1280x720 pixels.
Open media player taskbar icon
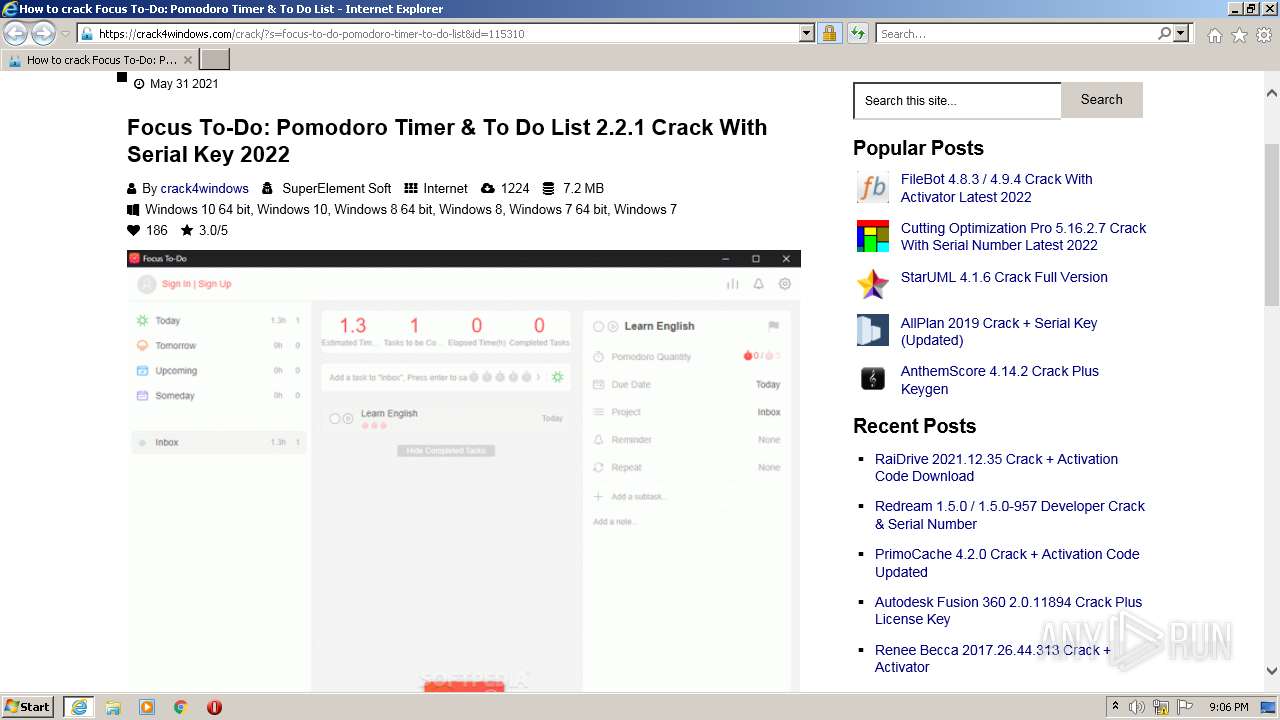[147, 707]
